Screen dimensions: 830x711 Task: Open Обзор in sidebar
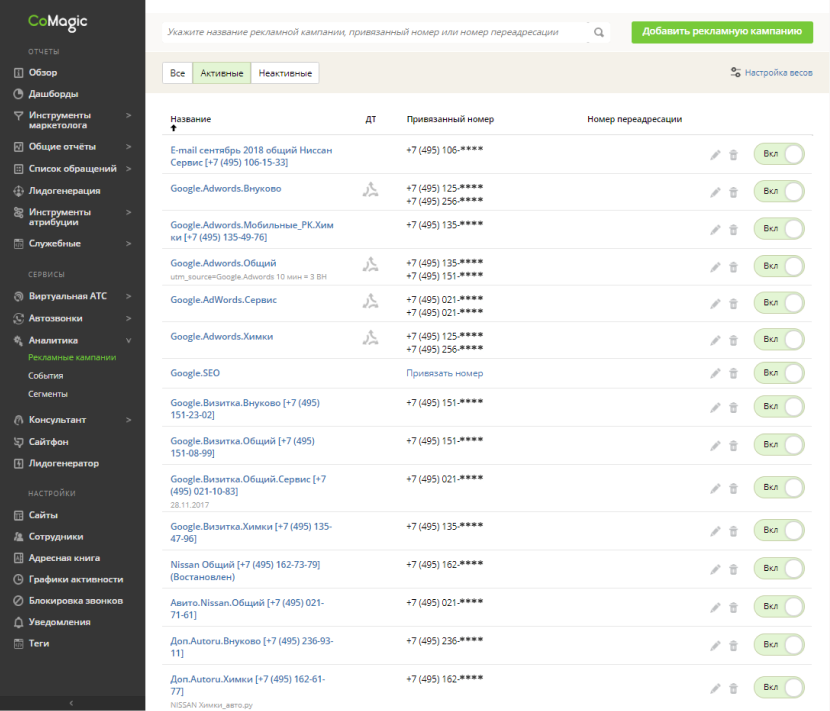[43, 73]
